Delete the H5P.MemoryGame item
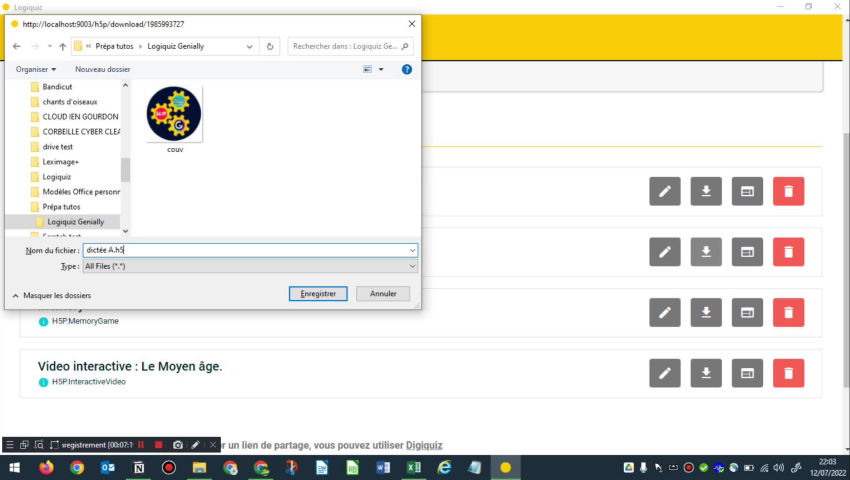Image resolution: width=850 pixels, height=480 pixels. [788, 313]
